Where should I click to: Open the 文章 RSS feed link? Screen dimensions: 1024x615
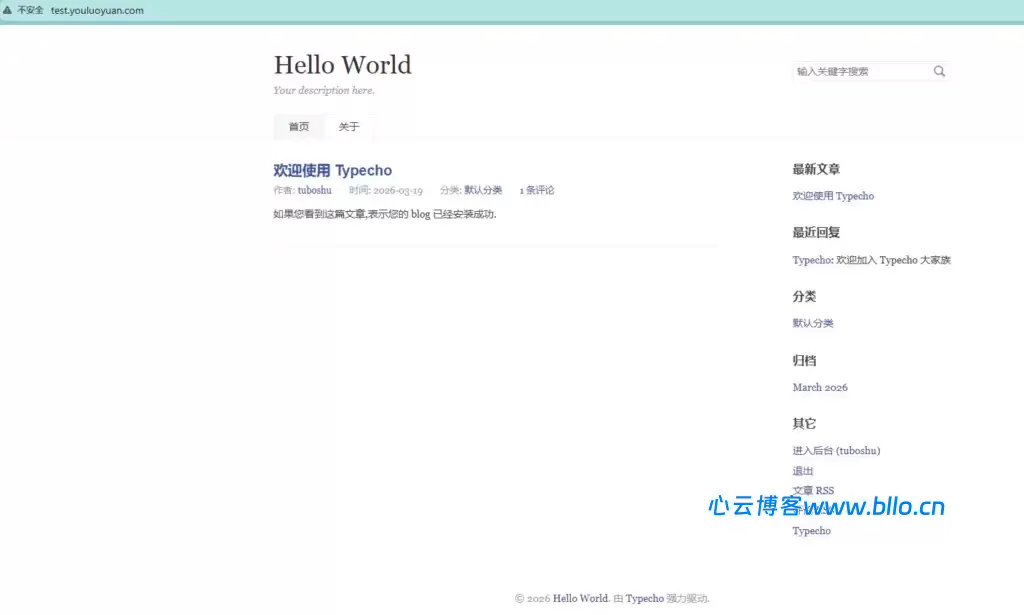[x=813, y=490]
